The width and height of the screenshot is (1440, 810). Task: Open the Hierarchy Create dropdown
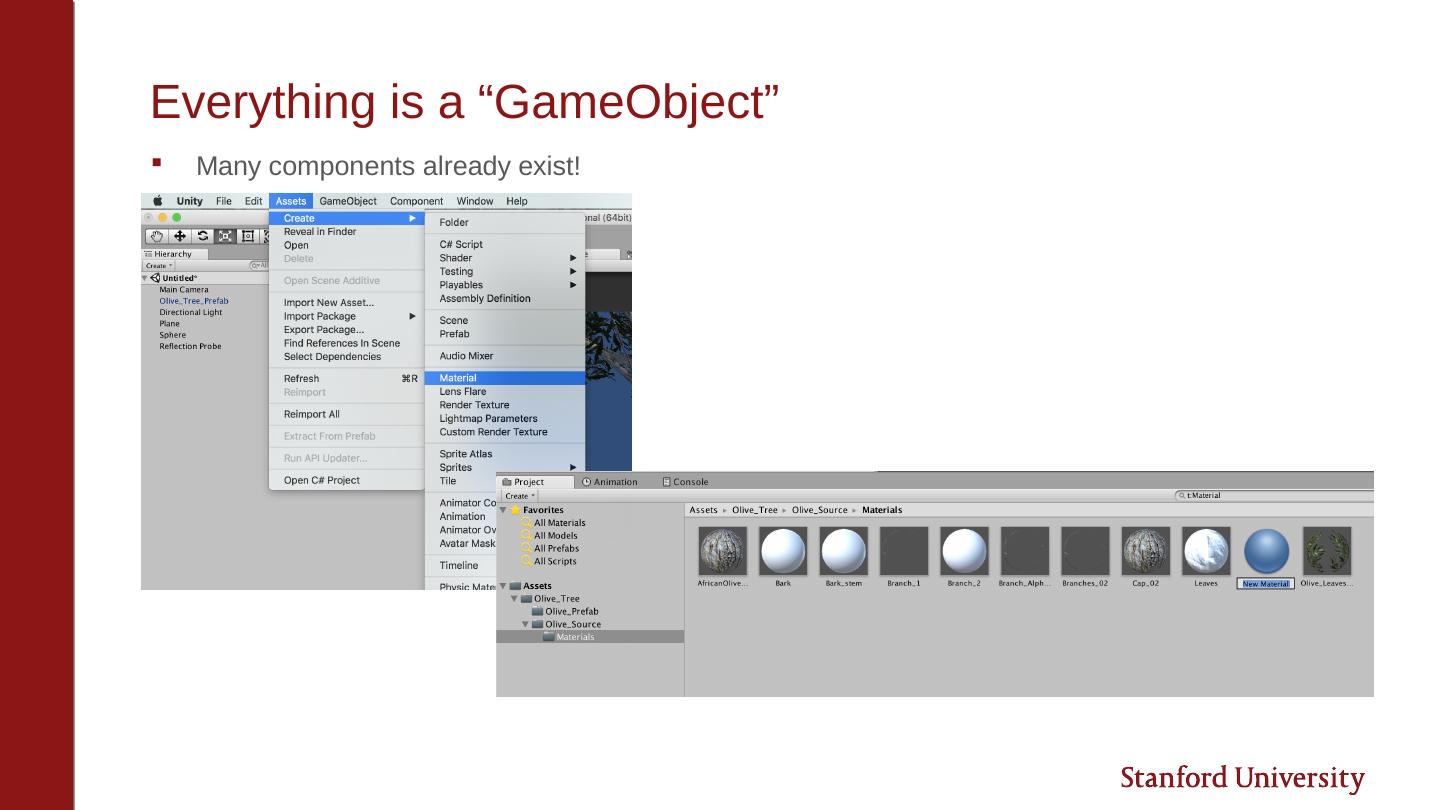(159, 266)
